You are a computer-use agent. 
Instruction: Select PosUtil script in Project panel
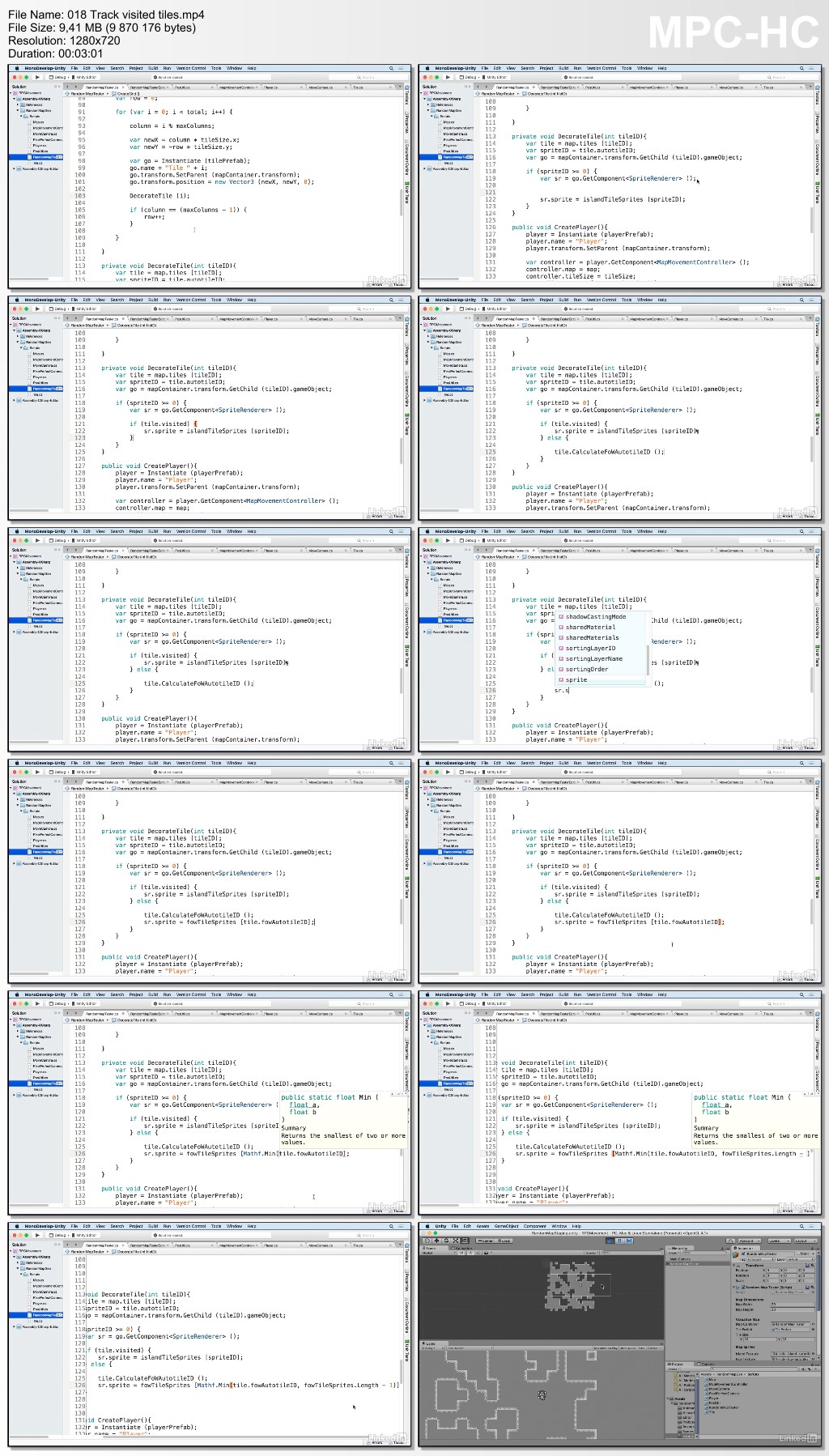pyautogui.click(x=713, y=1403)
